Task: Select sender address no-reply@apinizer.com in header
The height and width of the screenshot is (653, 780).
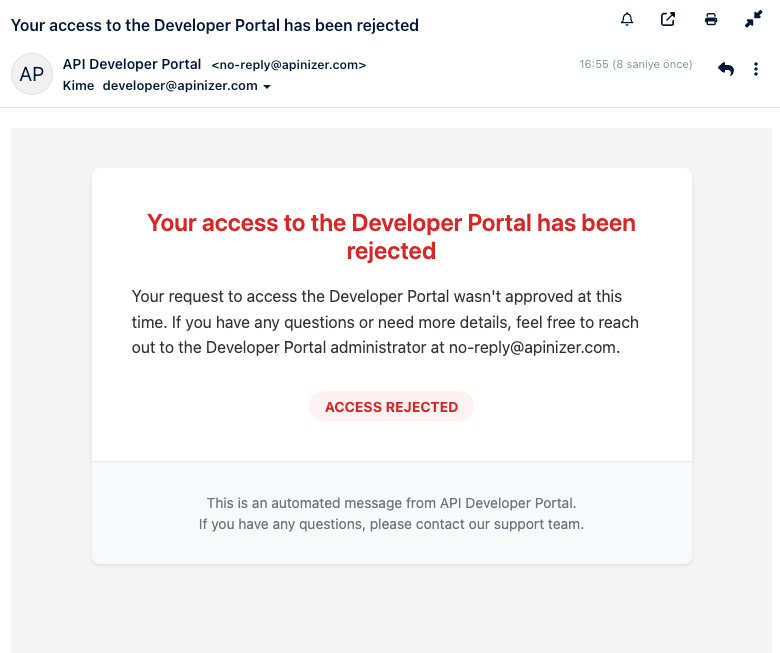Action: point(288,65)
